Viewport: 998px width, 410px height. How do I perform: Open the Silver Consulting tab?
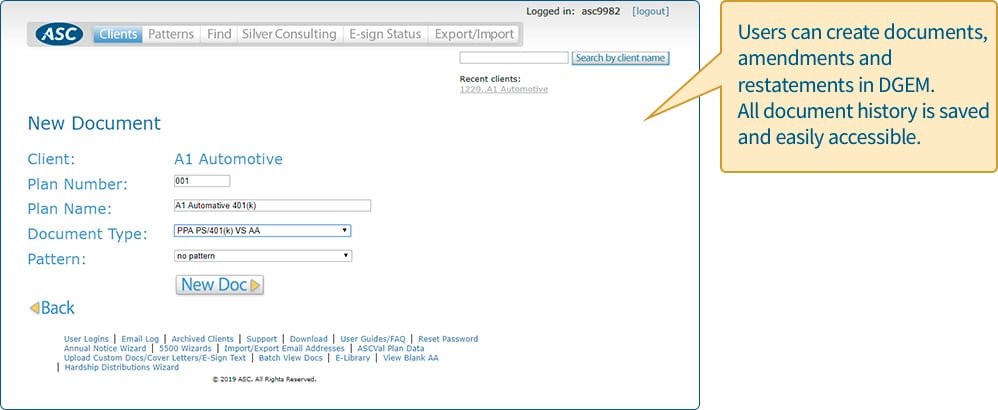[x=290, y=35]
